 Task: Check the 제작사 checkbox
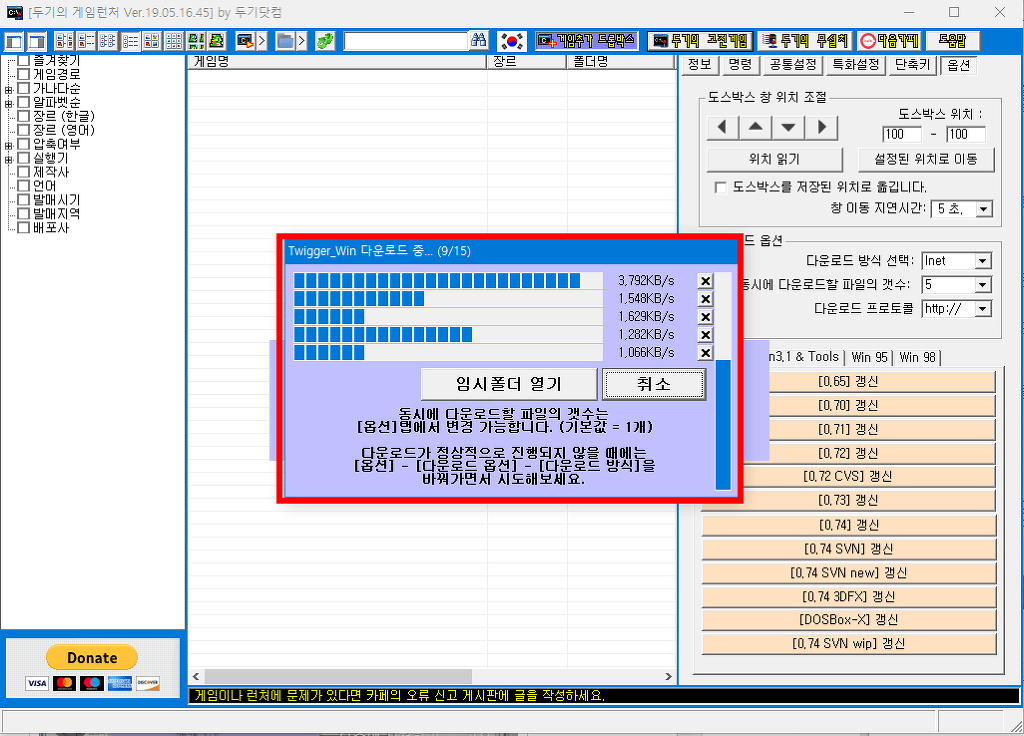(24, 172)
